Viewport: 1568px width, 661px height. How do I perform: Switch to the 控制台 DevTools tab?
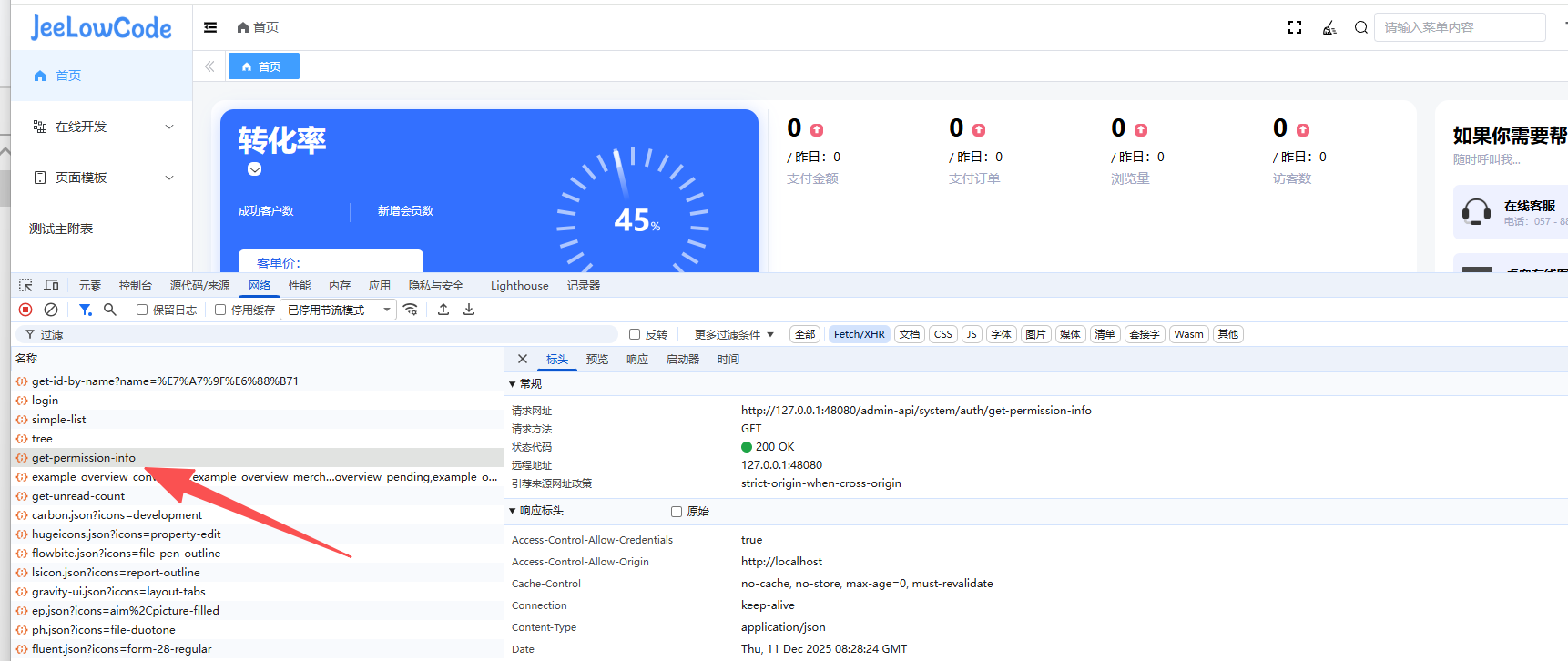click(x=135, y=285)
